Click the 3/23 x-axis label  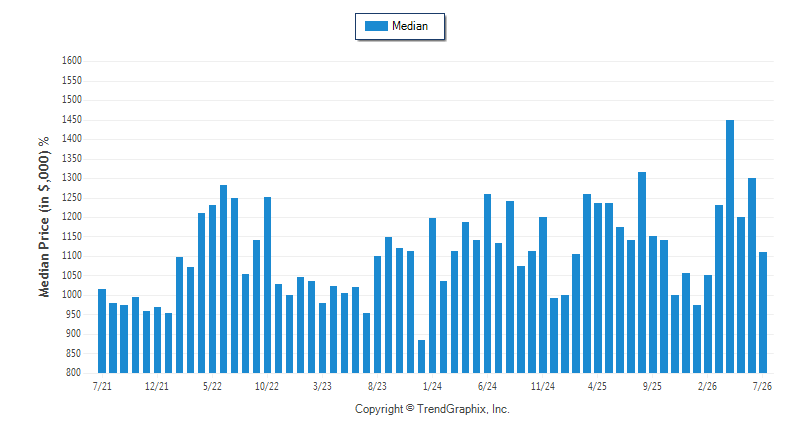point(322,386)
